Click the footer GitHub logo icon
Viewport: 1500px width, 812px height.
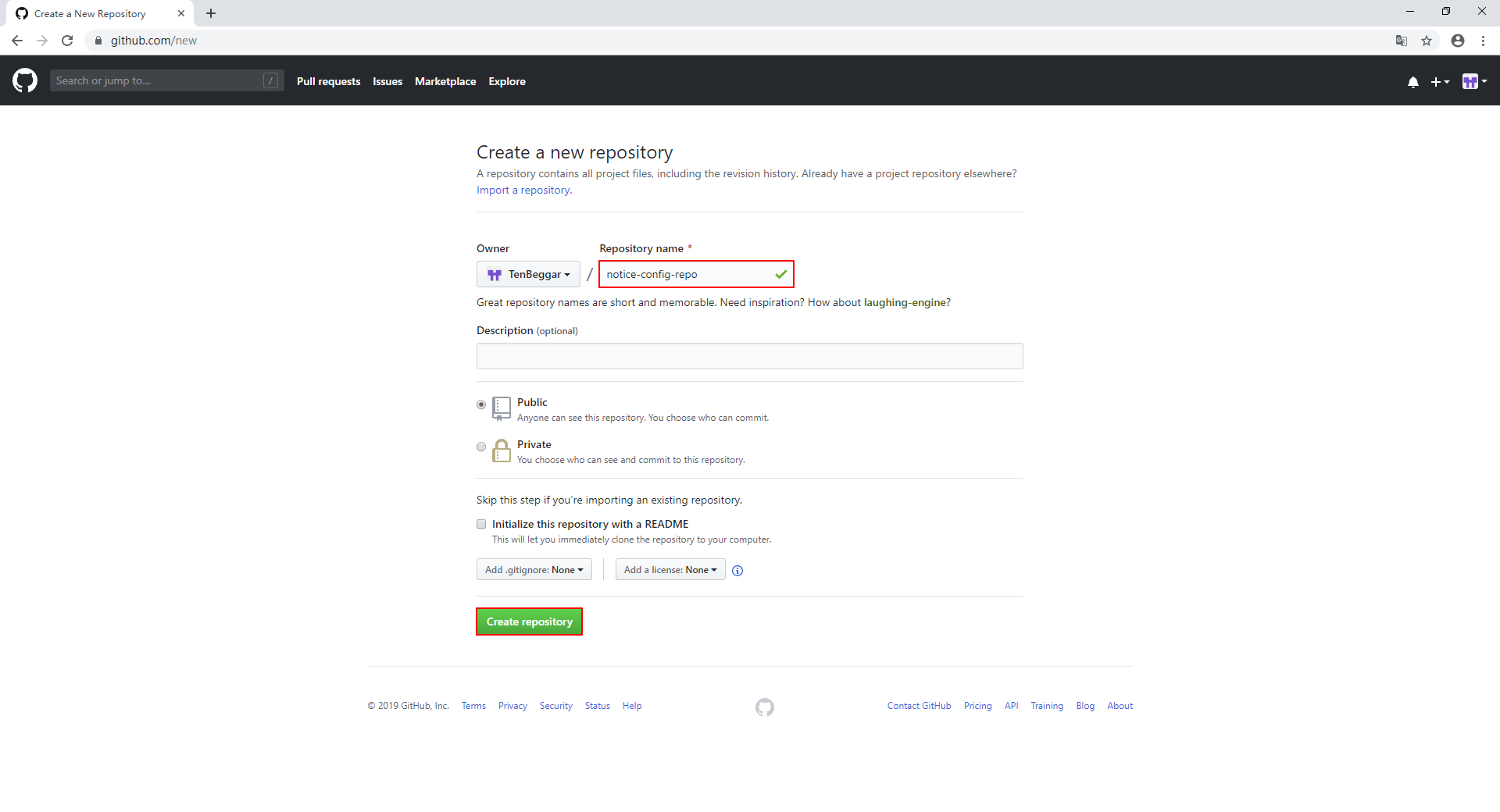tap(764, 707)
